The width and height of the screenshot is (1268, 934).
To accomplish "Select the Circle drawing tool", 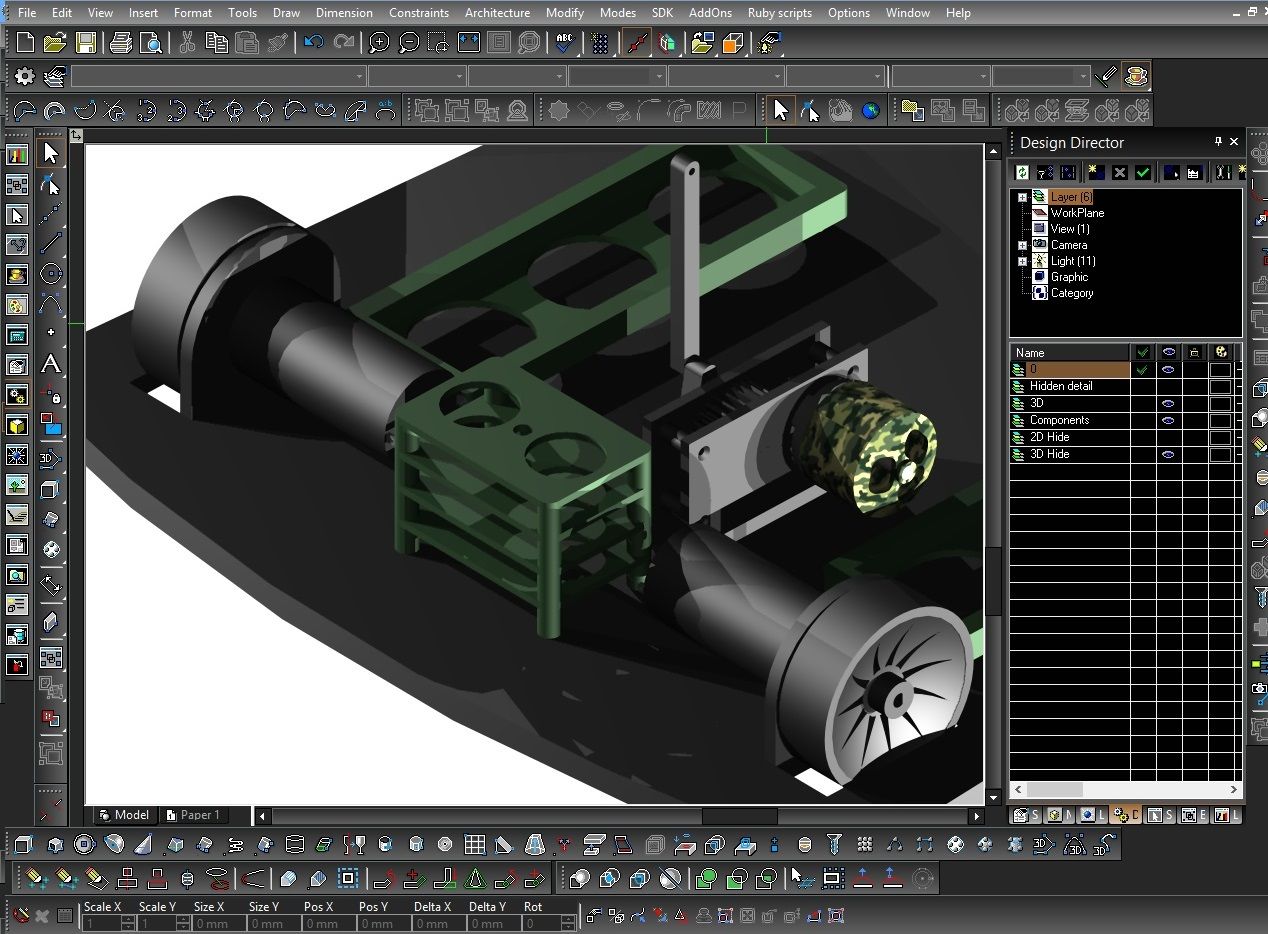I will click(50, 274).
